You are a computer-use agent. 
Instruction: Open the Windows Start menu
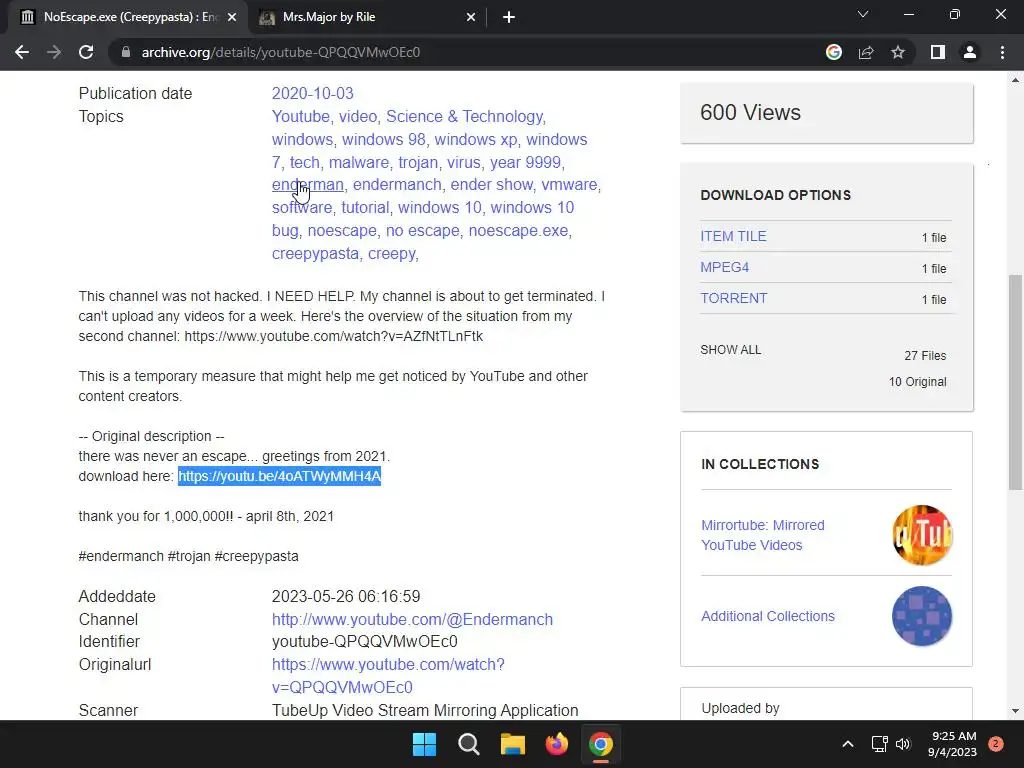[424, 744]
